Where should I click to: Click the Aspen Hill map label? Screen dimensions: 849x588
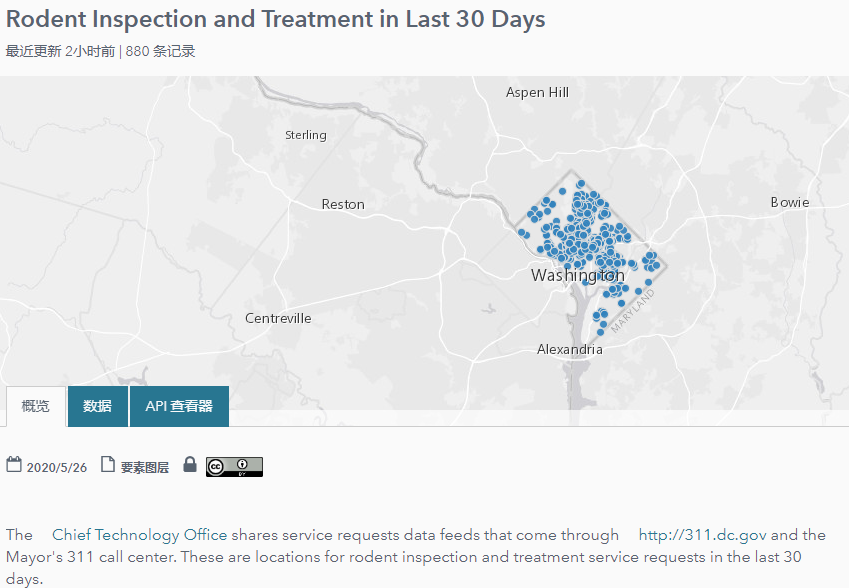pos(537,92)
